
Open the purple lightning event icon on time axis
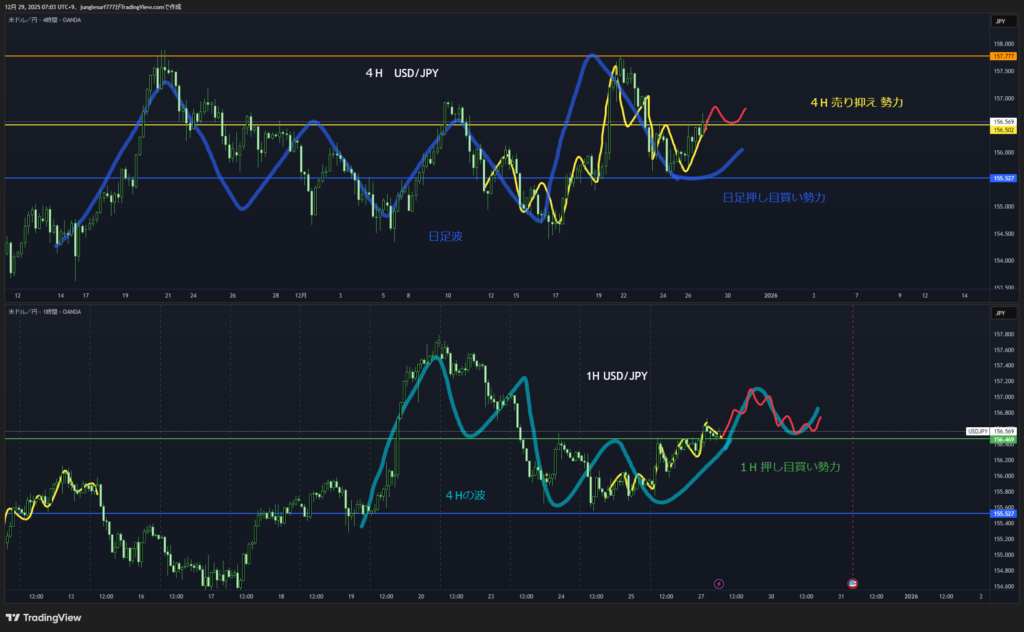718,583
